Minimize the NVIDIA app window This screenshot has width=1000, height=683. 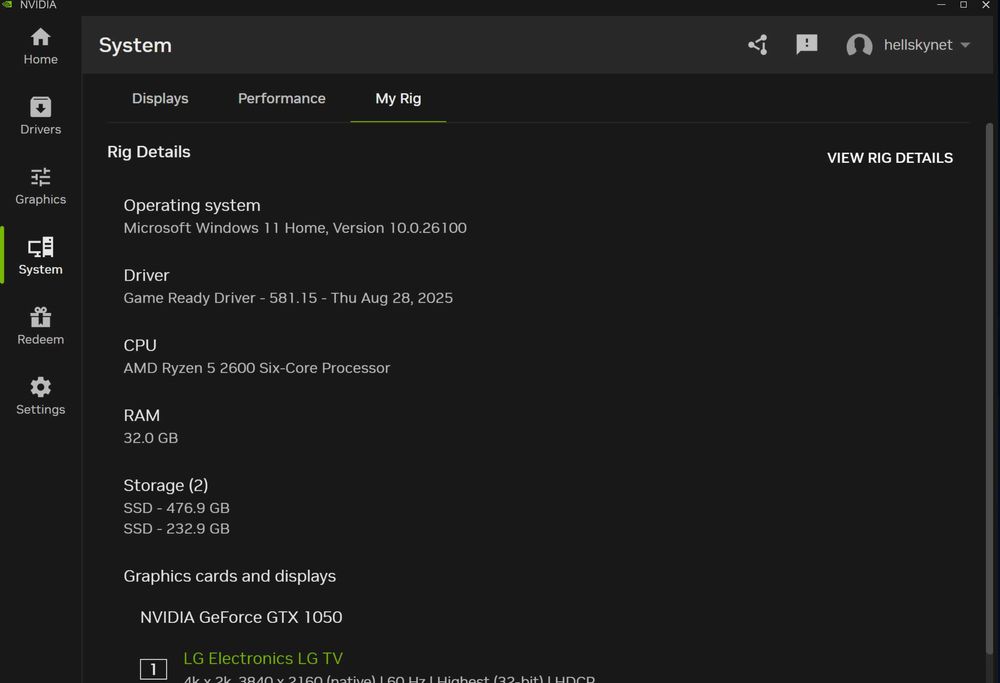pyautogui.click(x=941, y=4)
